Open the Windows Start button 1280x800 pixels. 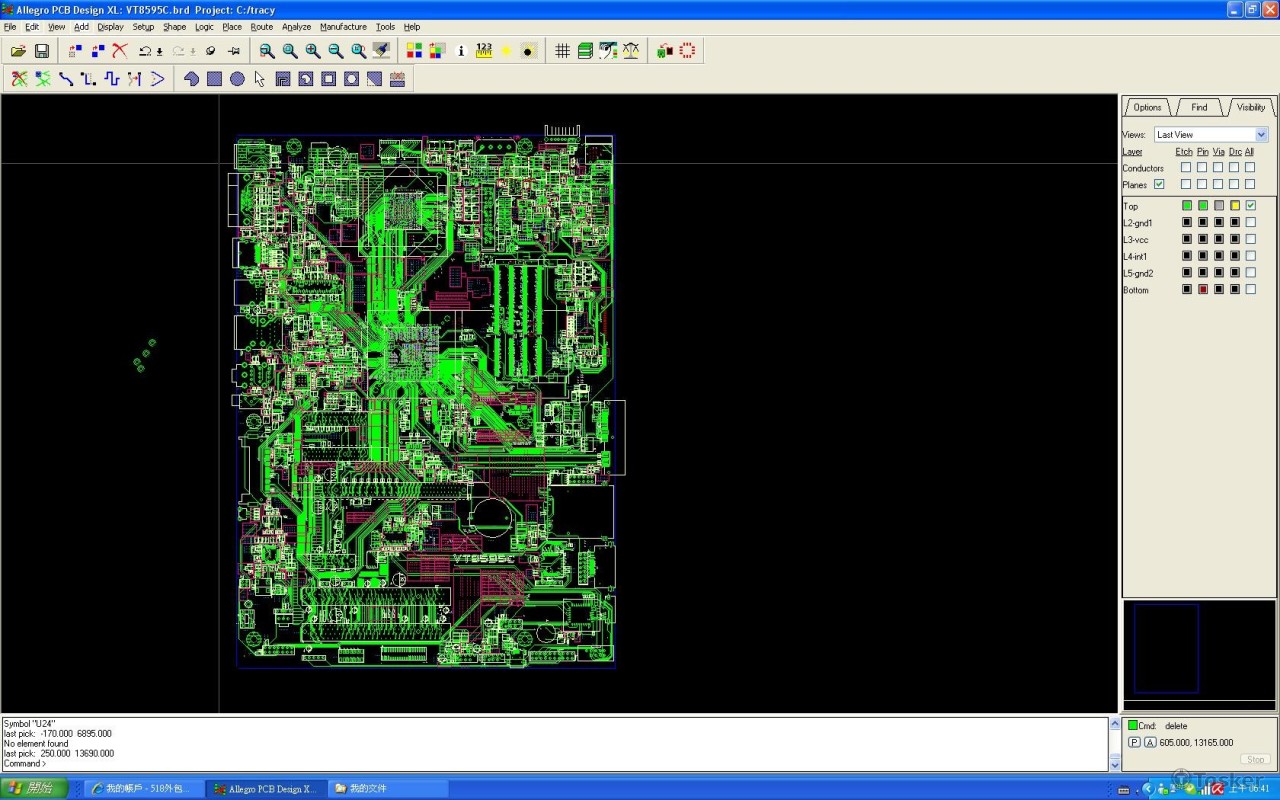[x=34, y=789]
